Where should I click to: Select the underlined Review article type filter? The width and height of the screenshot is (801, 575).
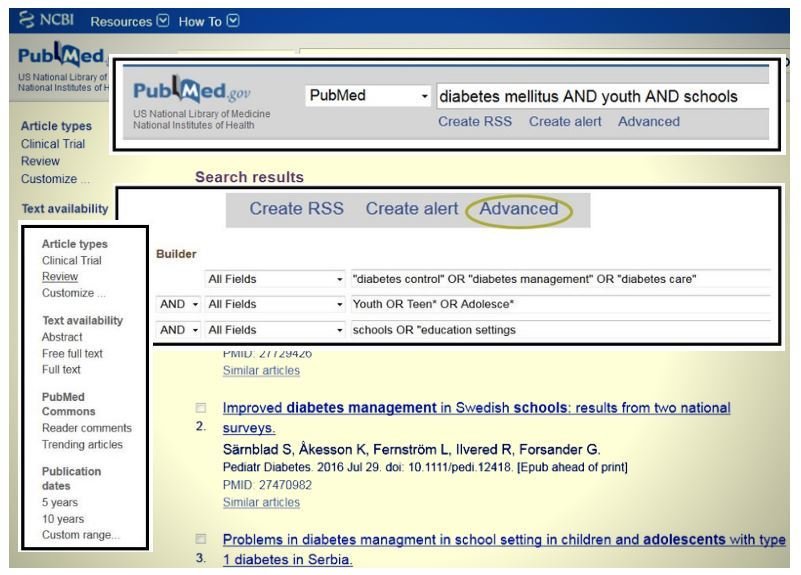coord(60,276)
